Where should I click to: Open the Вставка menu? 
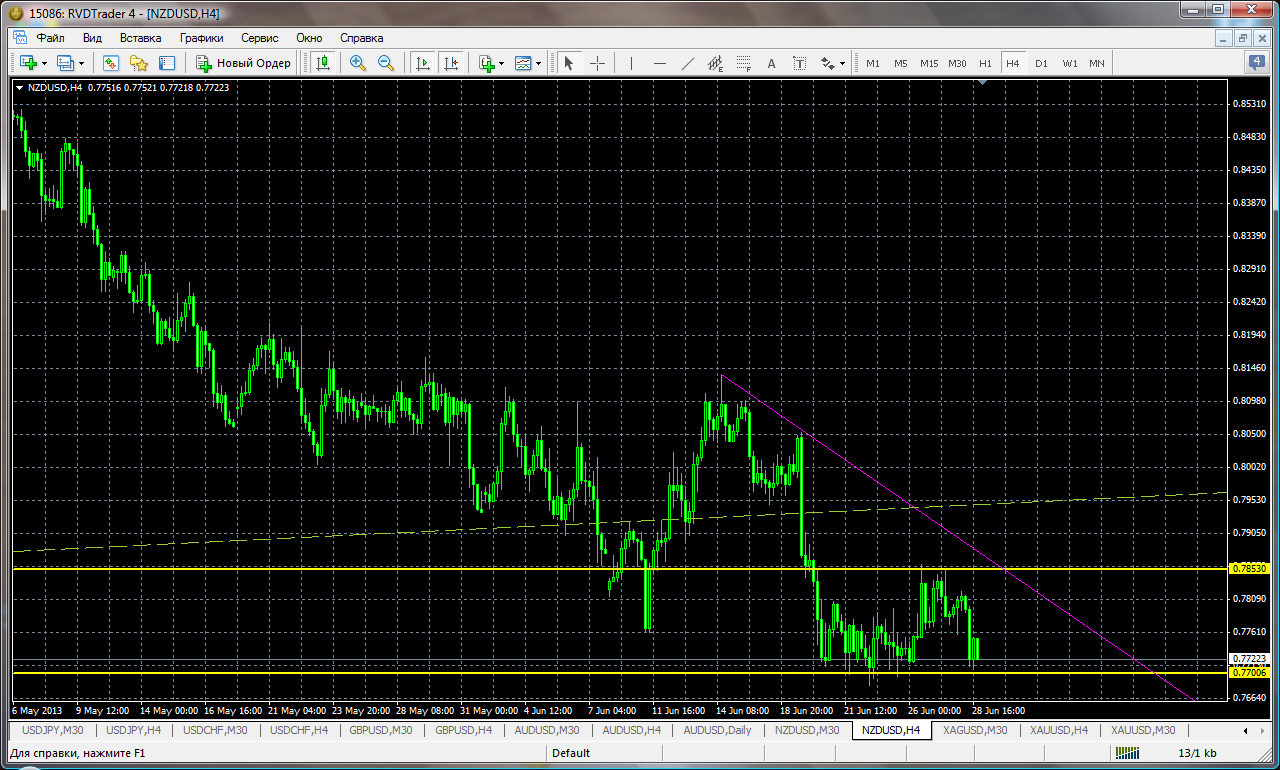tap(140, 38)
